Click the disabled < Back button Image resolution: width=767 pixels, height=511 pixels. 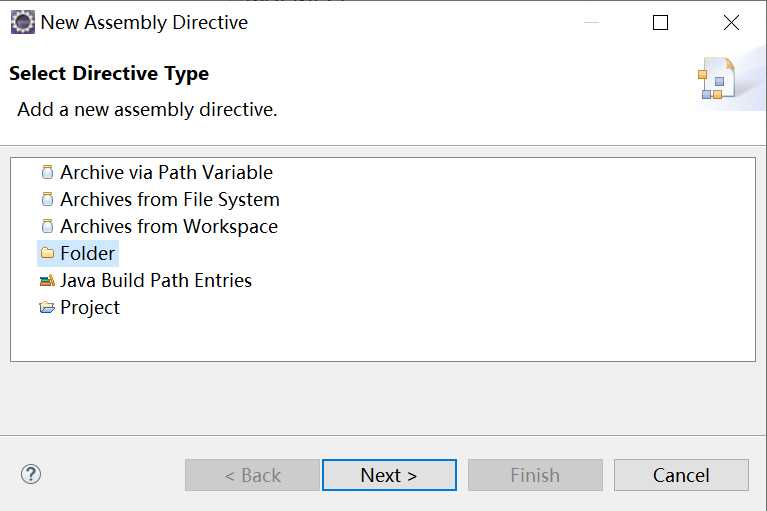pos(252,475)
